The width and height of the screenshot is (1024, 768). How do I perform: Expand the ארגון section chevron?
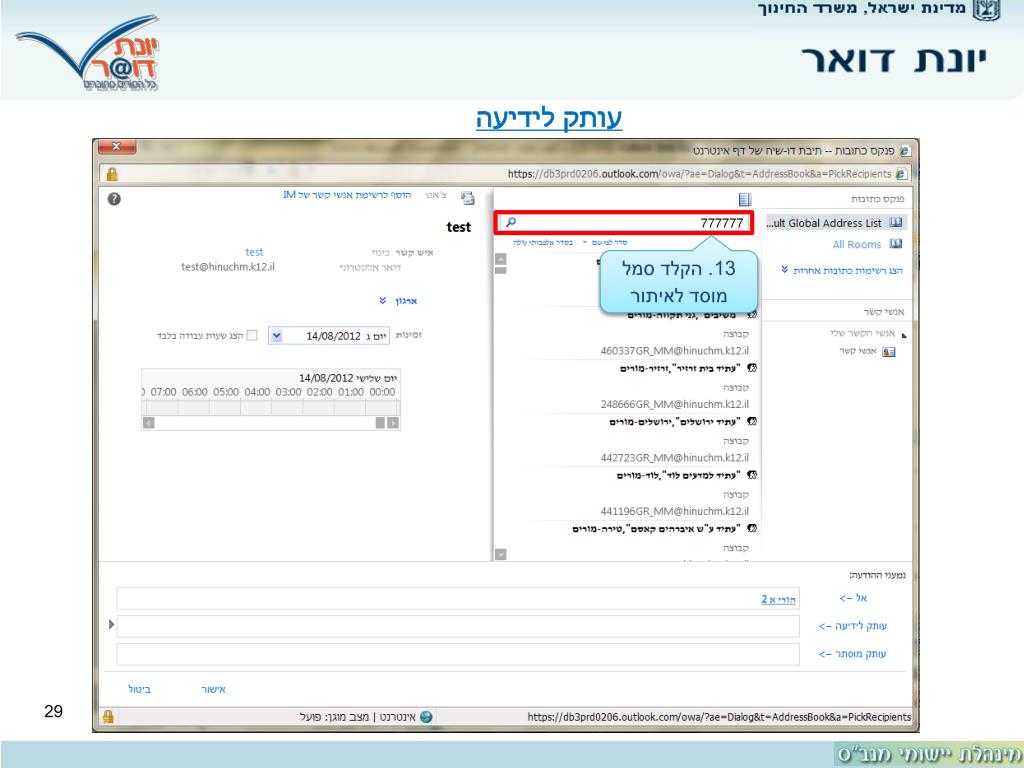tap(383, 300)
